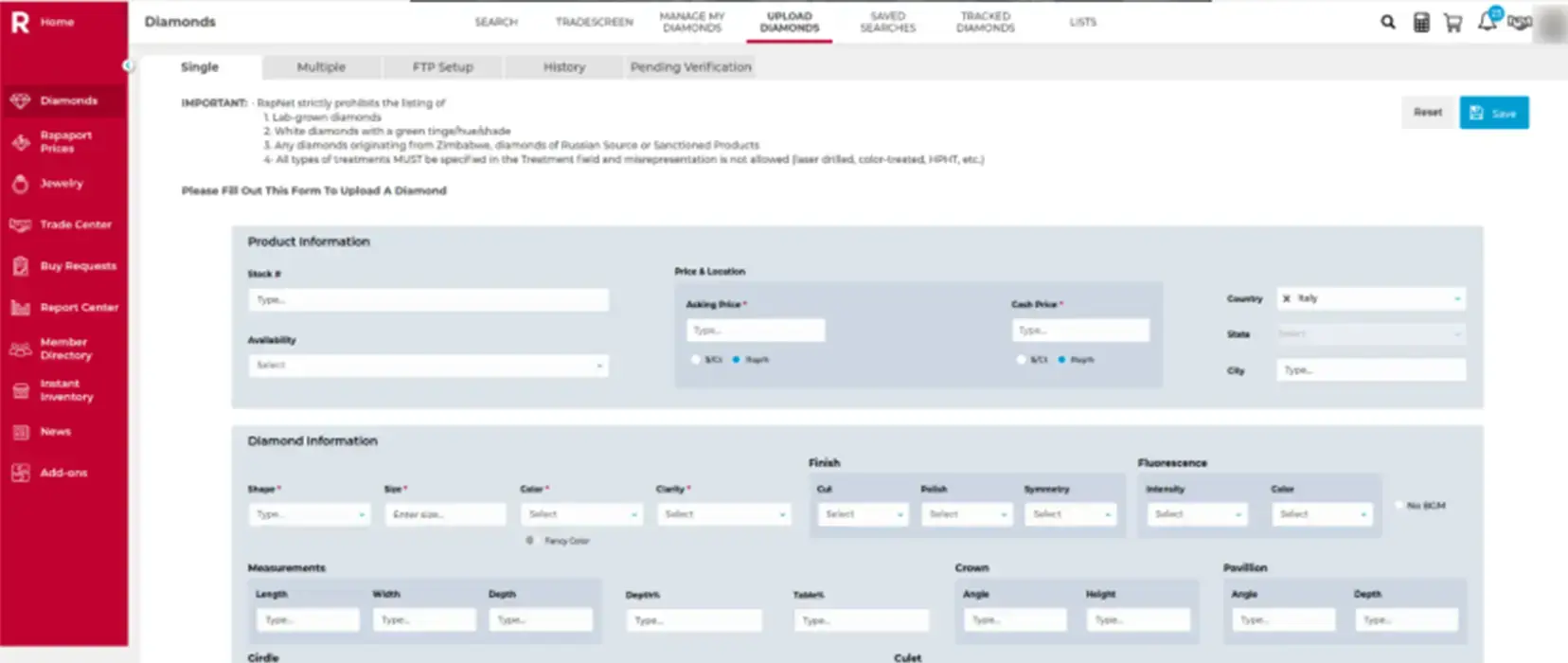Screen dimensions: 1568x663
Task: Open the diamond Color dropdown
Action: (581, 514)
